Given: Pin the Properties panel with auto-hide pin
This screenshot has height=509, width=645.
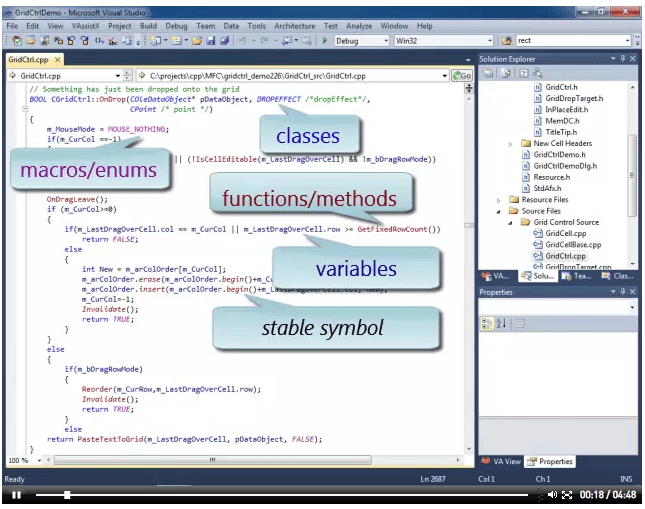Looking at the screenshot, I should (623, 291).
